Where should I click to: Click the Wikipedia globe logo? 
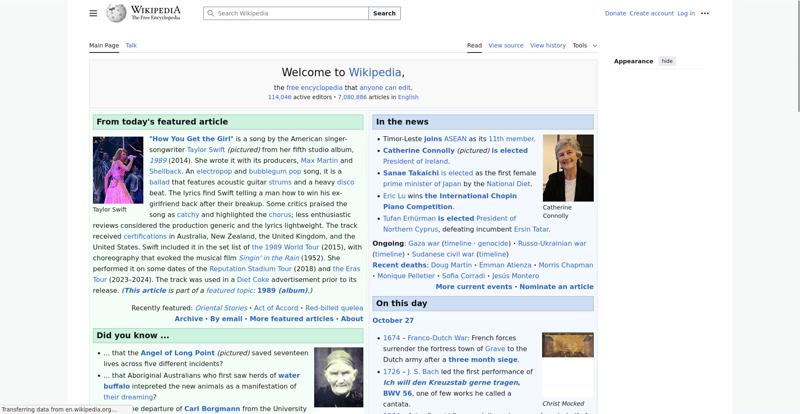tap(116, 13)
